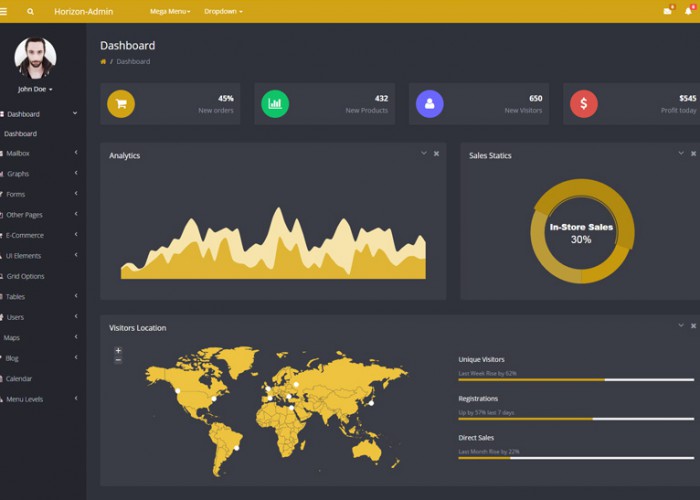Collapse the Dashboard sidebar section
Viewport: 700px width, 500px height.
[x=75, y=113]
